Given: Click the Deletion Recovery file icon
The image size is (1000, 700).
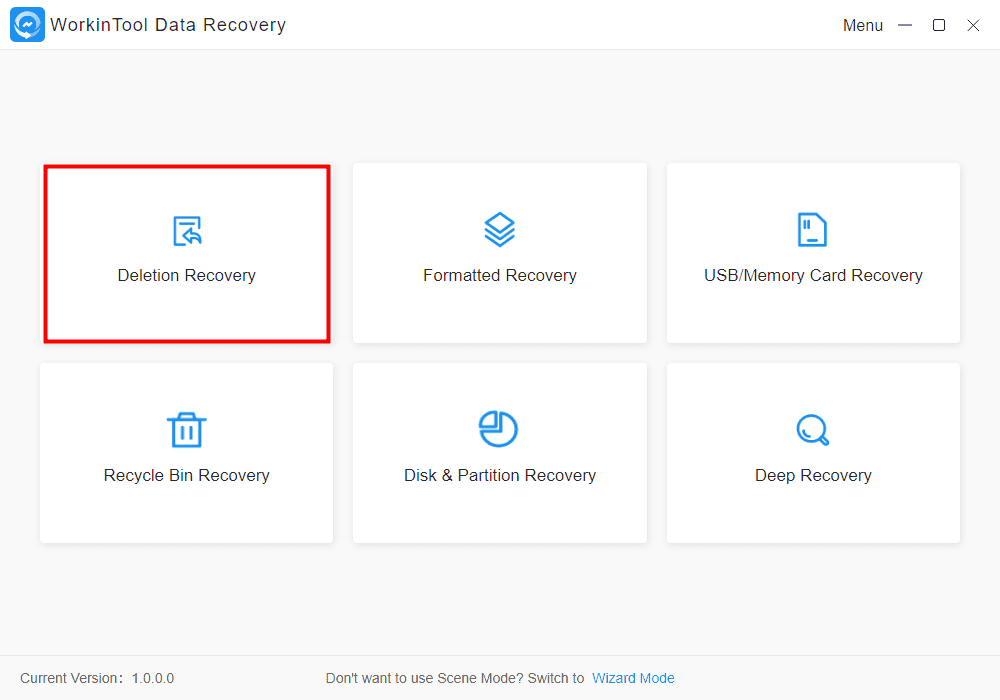Looking at the screenshot, I should tap(187, 231).
